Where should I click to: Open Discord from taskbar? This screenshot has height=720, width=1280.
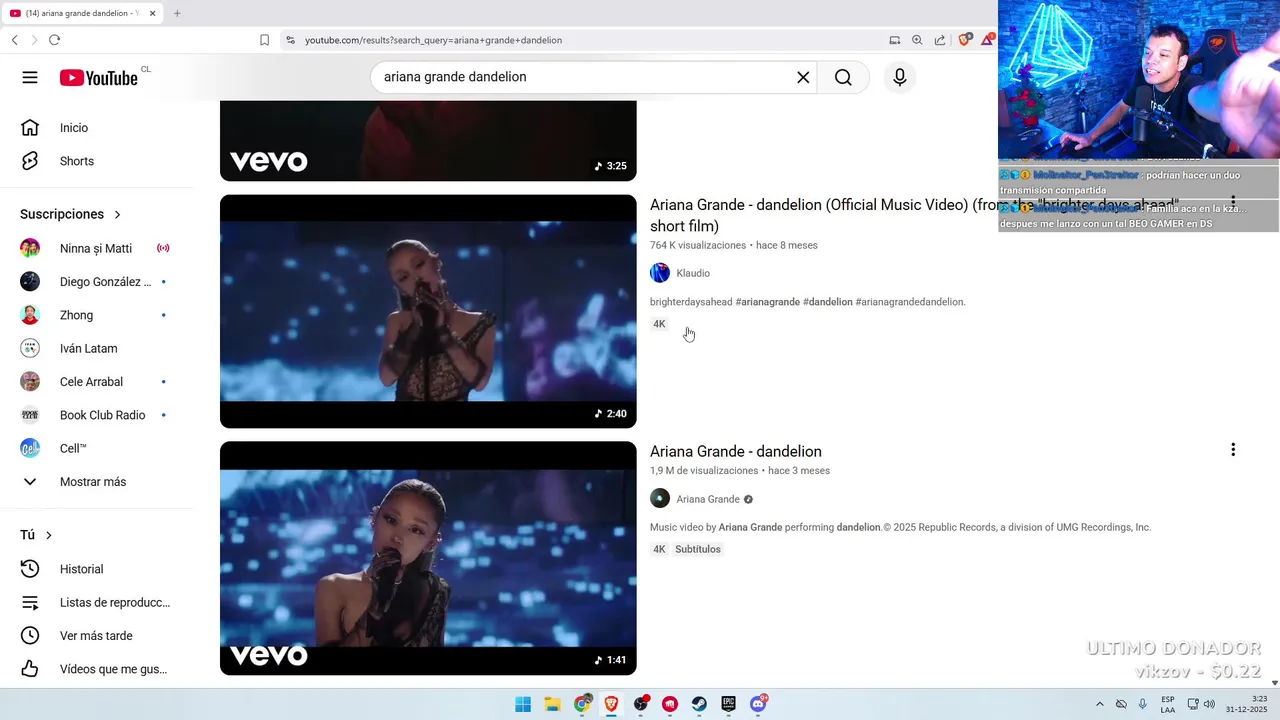(x=759, y=704)
